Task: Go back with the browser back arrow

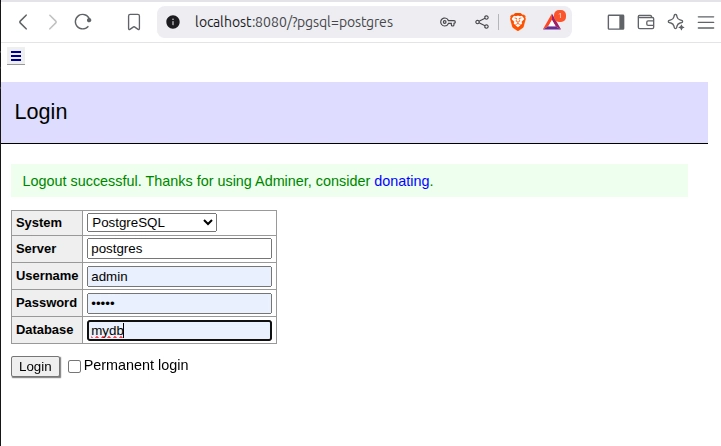Action: [23, 22]
